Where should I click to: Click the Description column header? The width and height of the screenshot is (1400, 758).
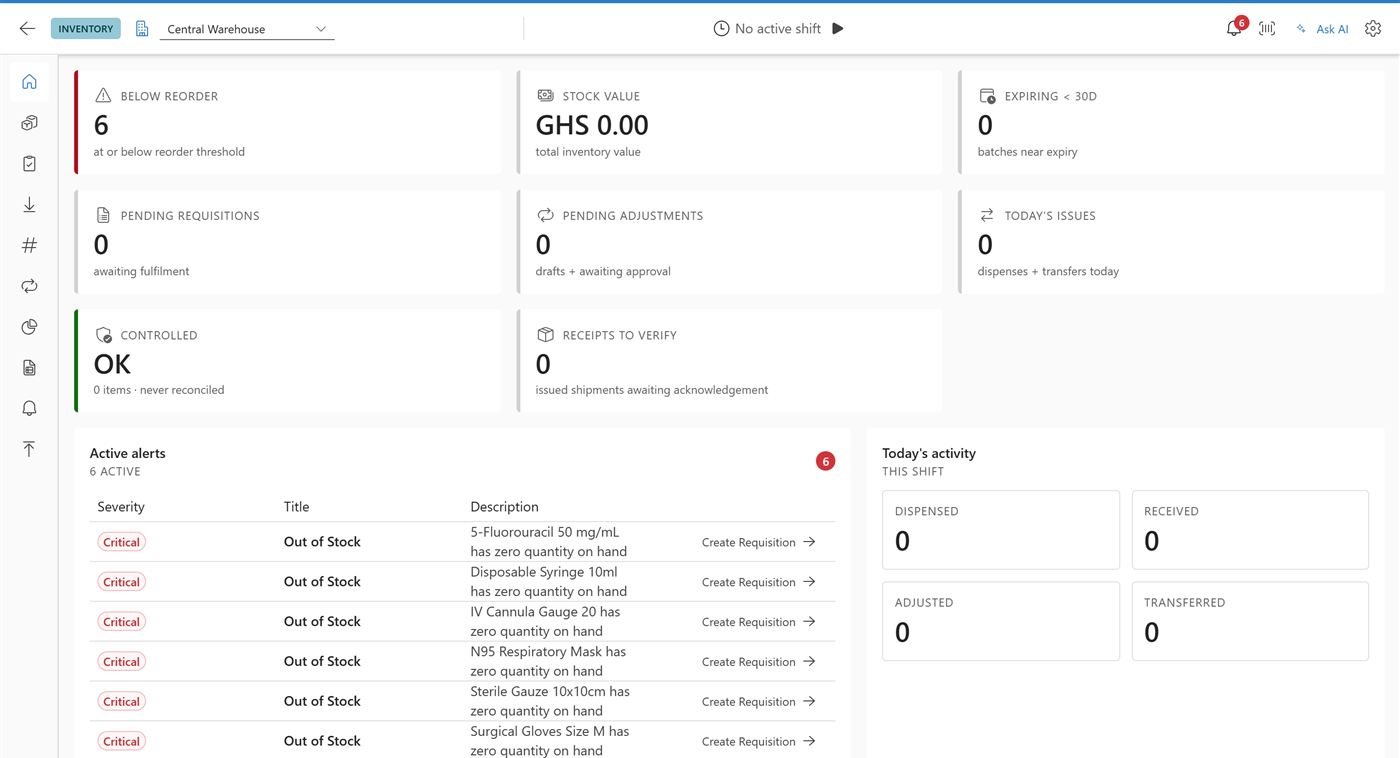[x=505, y=507]
